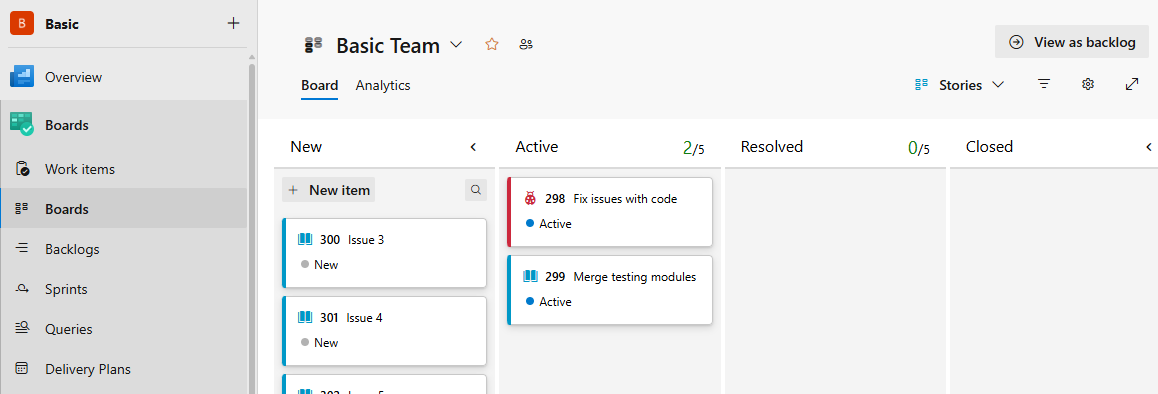The height and width of the screenshot is (394, 1158).
Task: Click the Work items clipboard icon
Action: tap(22, 169)
